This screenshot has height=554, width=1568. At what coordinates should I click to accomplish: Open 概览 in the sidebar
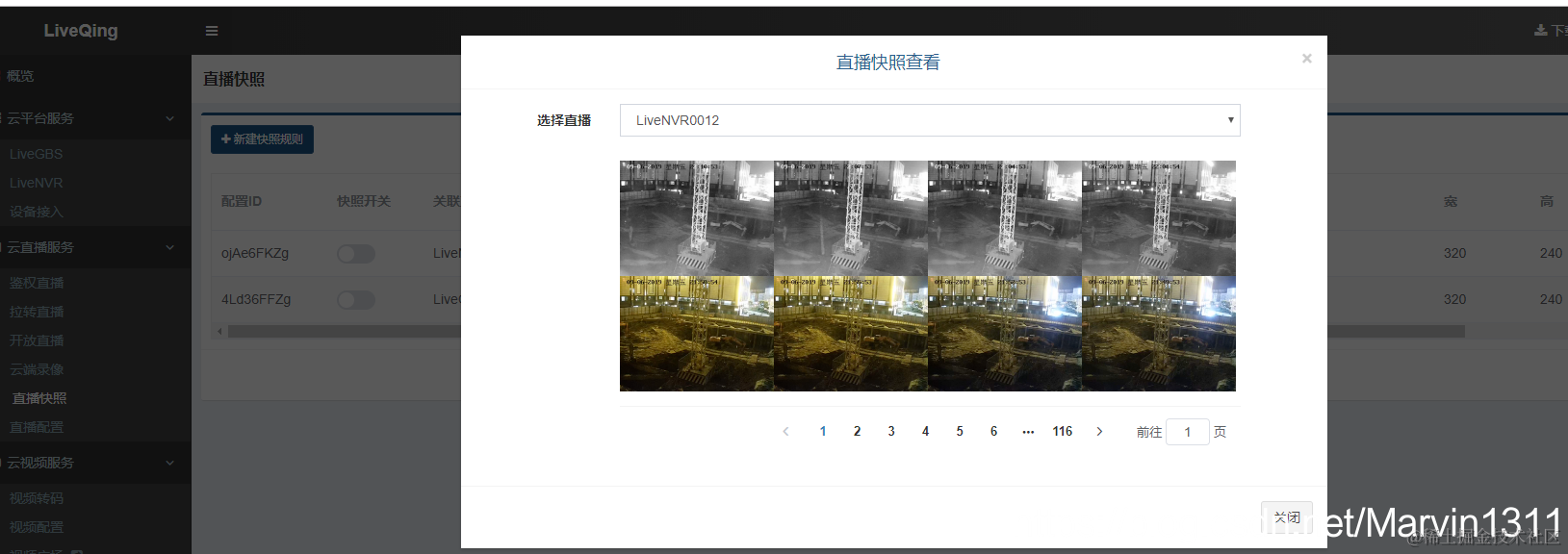(20, 76)
